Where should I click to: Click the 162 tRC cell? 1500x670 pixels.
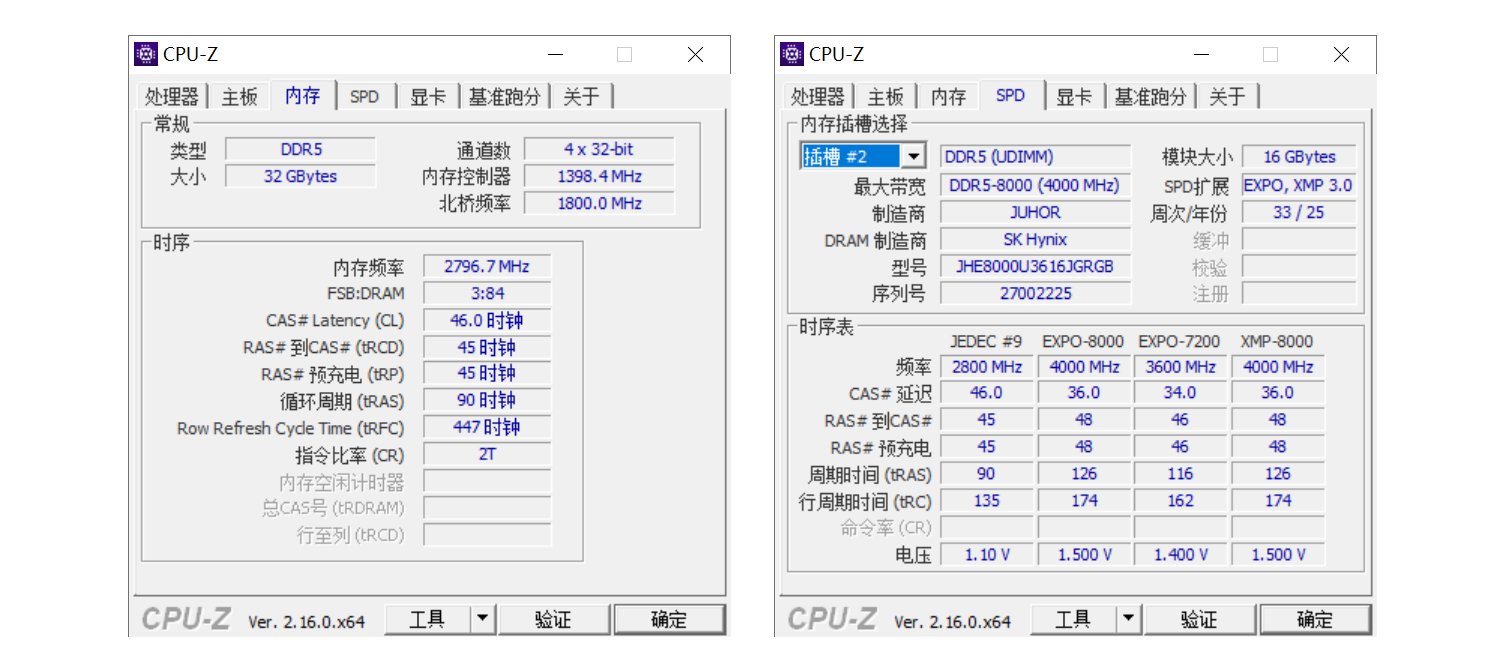click(x=1181, y=501)
